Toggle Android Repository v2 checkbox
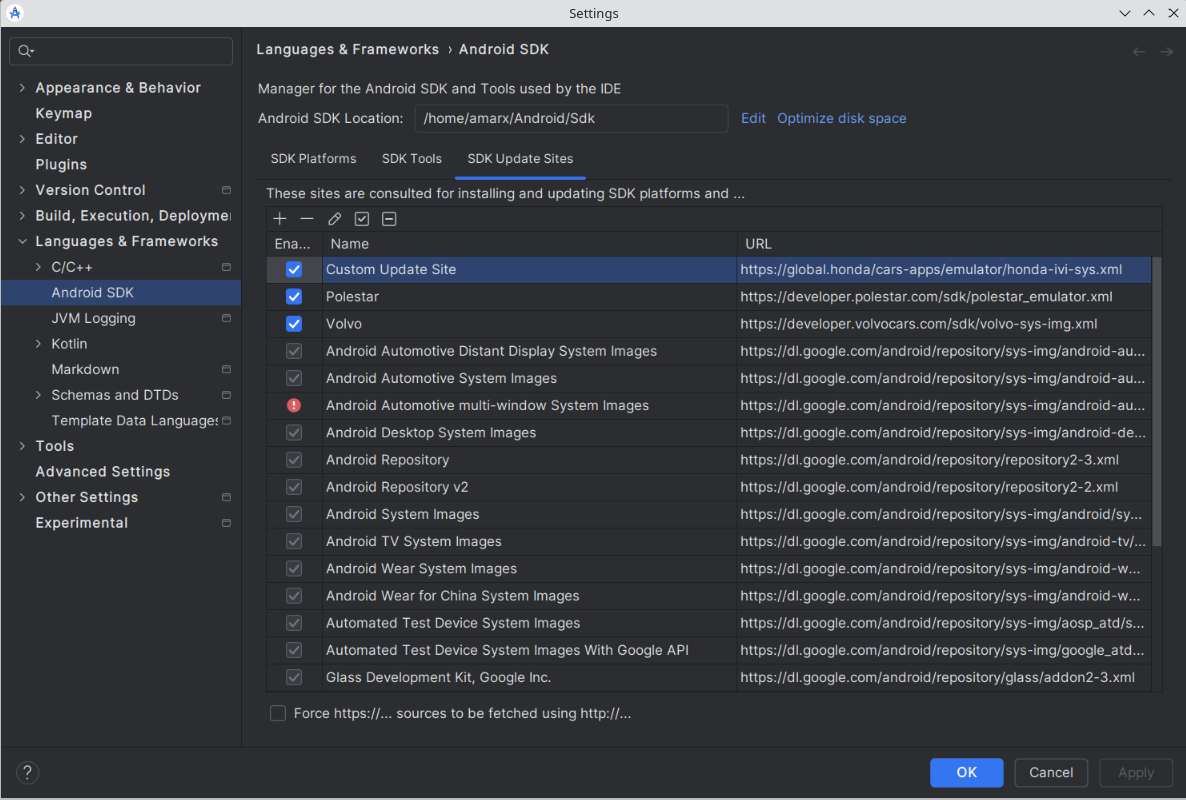Screen dimensions: 1186x800 point(294,487)
